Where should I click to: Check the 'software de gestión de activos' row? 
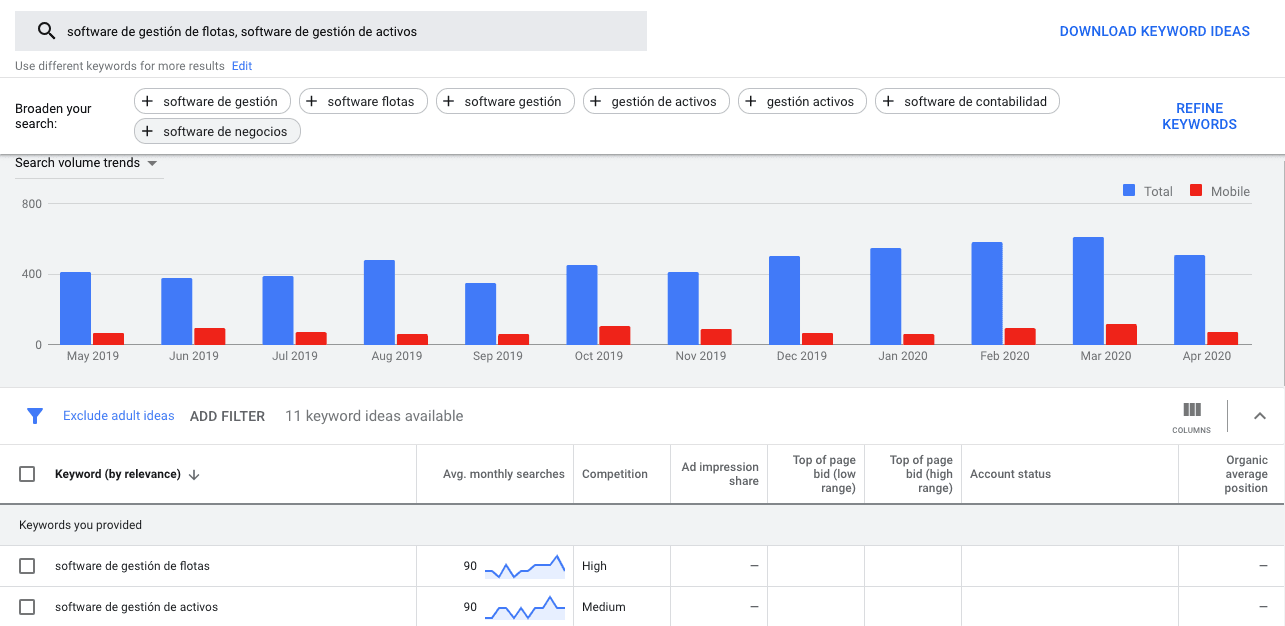[27, 607]
